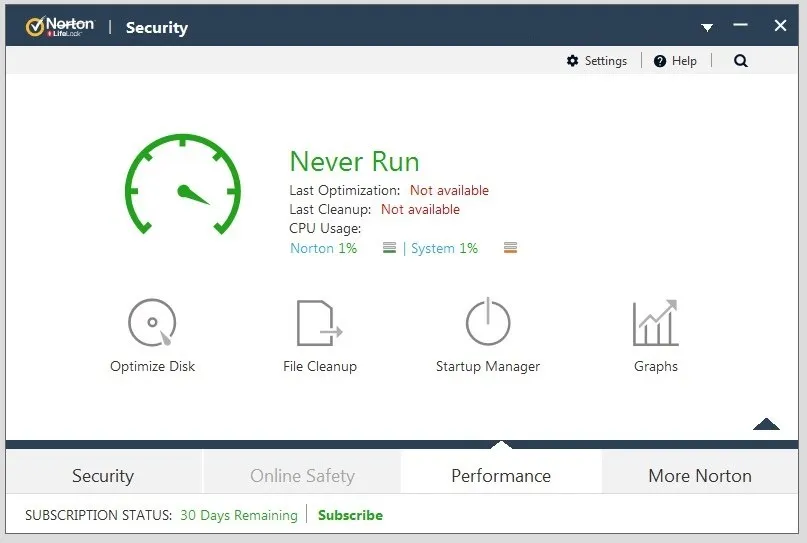Click the green speedometer performance gauge
The height and width of the screenshot is (543, 807).
point(183,184)
